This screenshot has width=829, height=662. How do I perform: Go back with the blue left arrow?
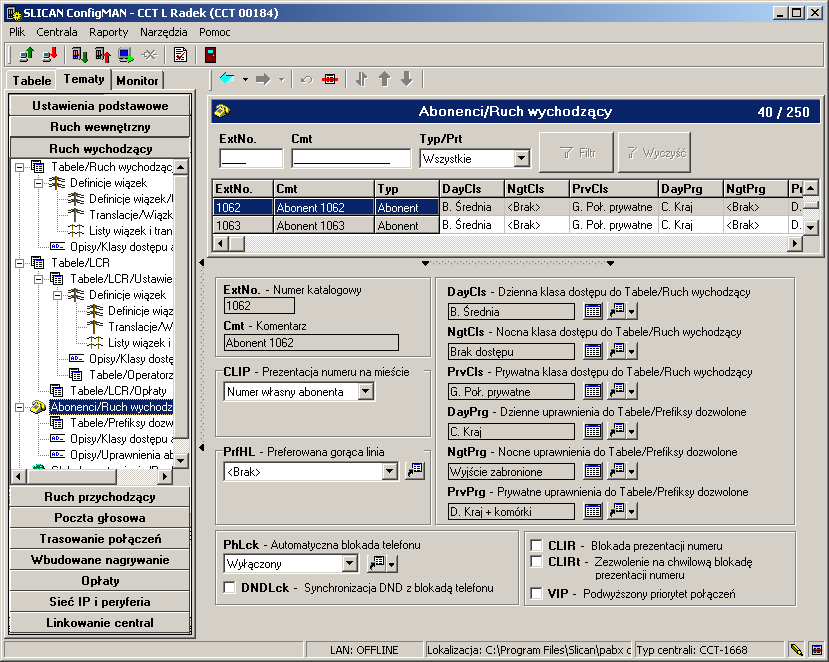227,79
